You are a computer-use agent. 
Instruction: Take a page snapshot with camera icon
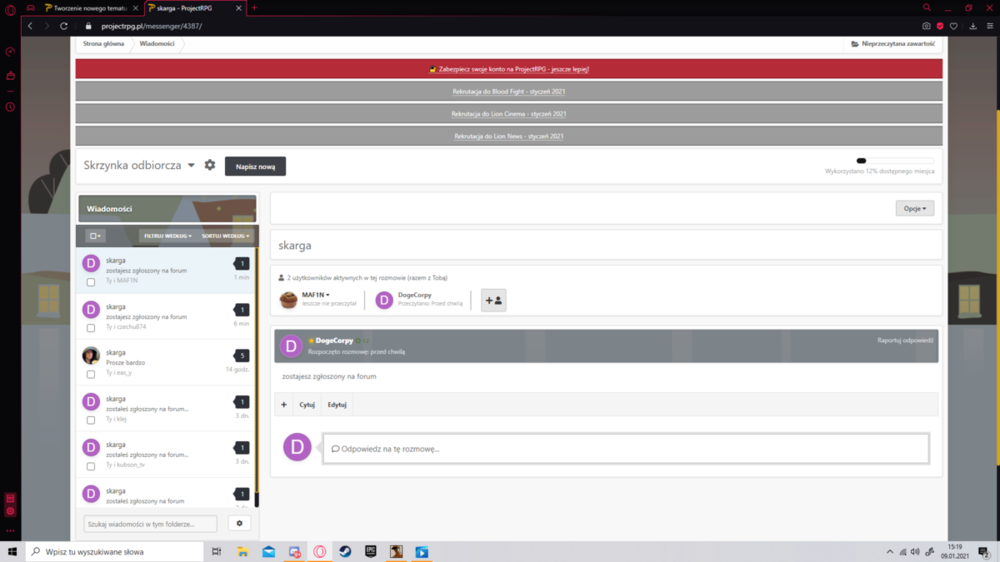point(926,26)
